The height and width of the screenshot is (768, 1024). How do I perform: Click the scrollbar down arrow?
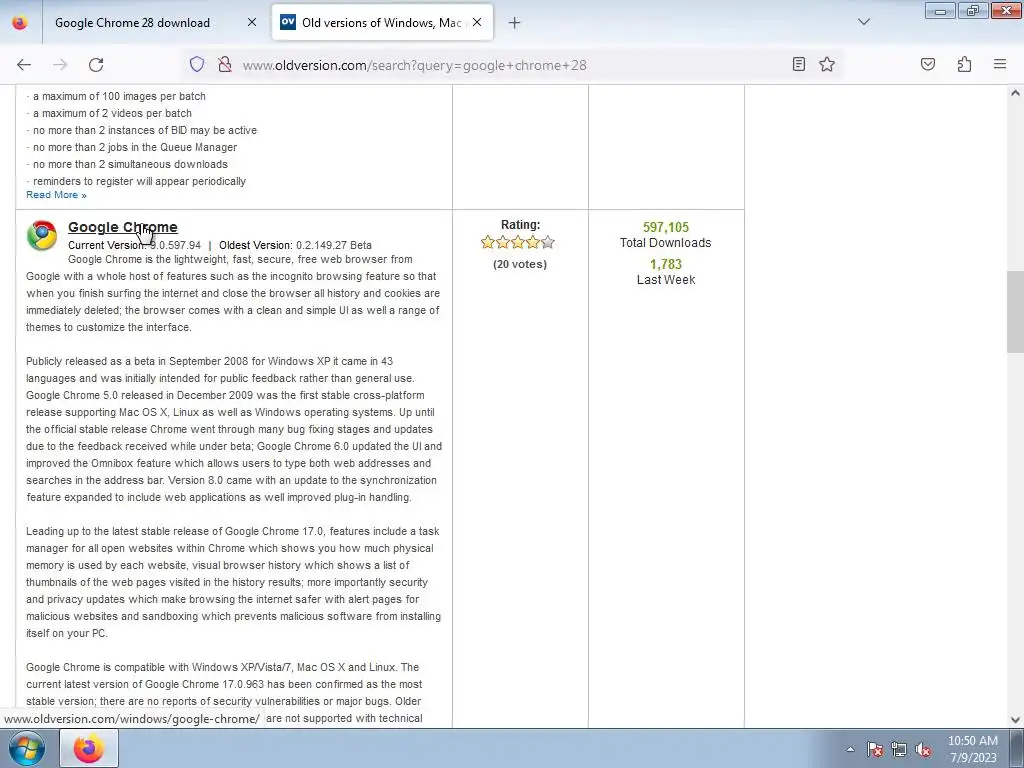[x=1015, y=720]
